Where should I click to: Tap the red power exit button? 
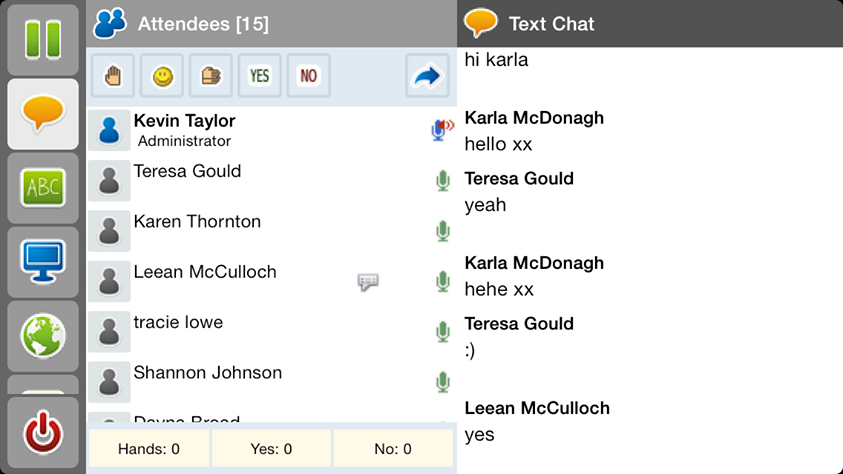point(43,433)
